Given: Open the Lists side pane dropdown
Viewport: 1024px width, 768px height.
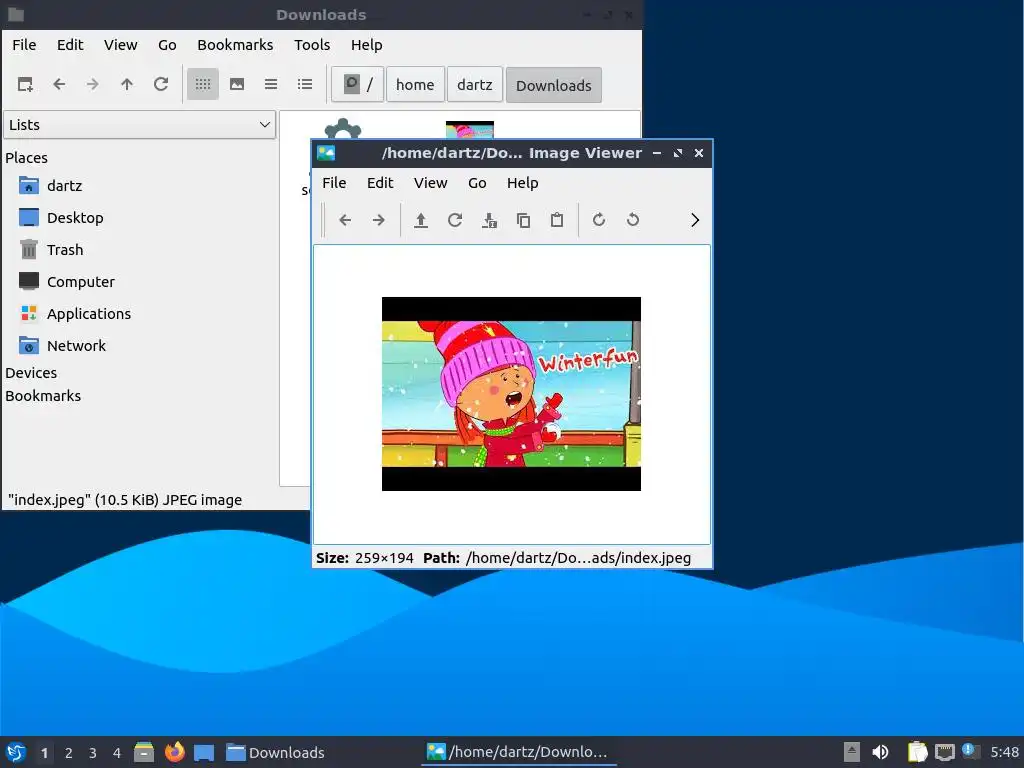Looking at the screenshot, I should pyautogui.click(x=140, y=125).
